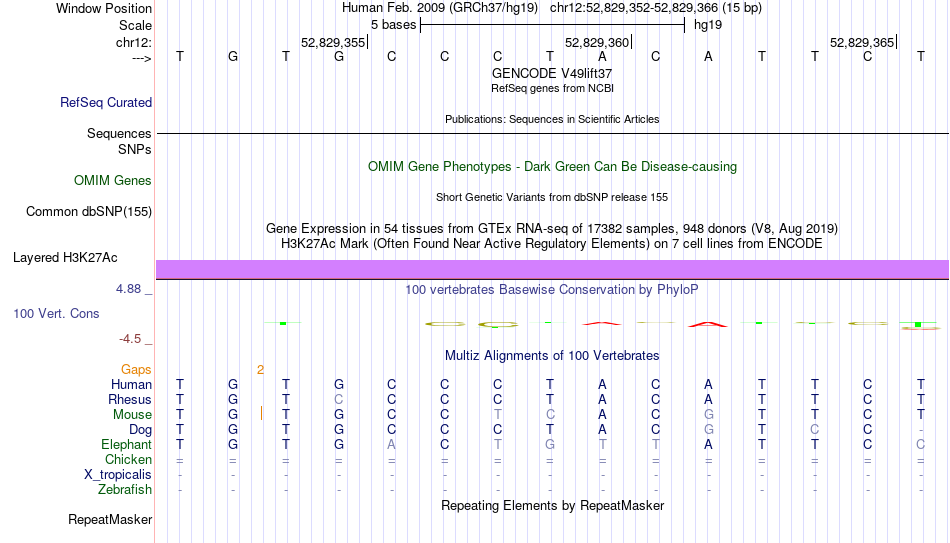Click the ---> strand direction arrow label

141,58
